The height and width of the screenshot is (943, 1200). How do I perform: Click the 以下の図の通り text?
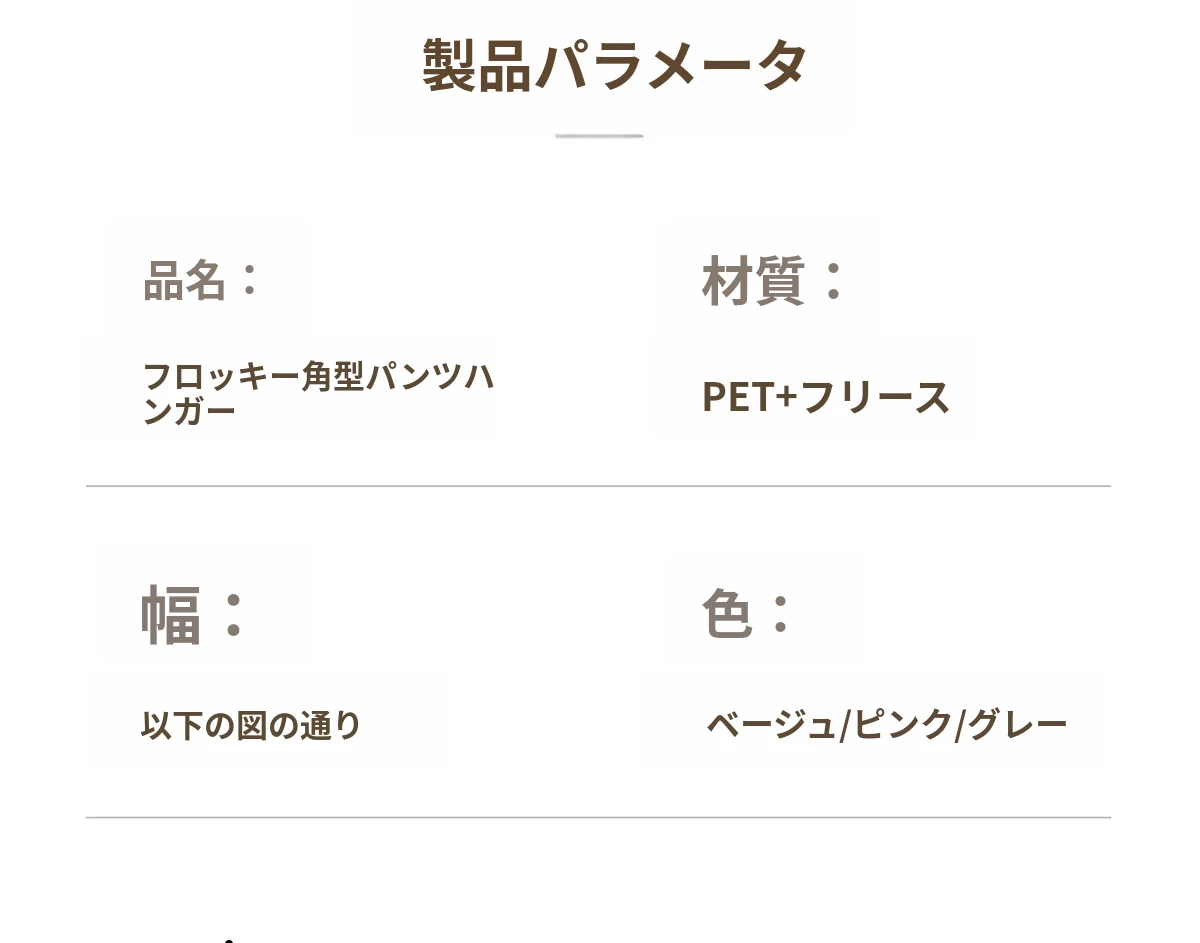pos(251,725)
